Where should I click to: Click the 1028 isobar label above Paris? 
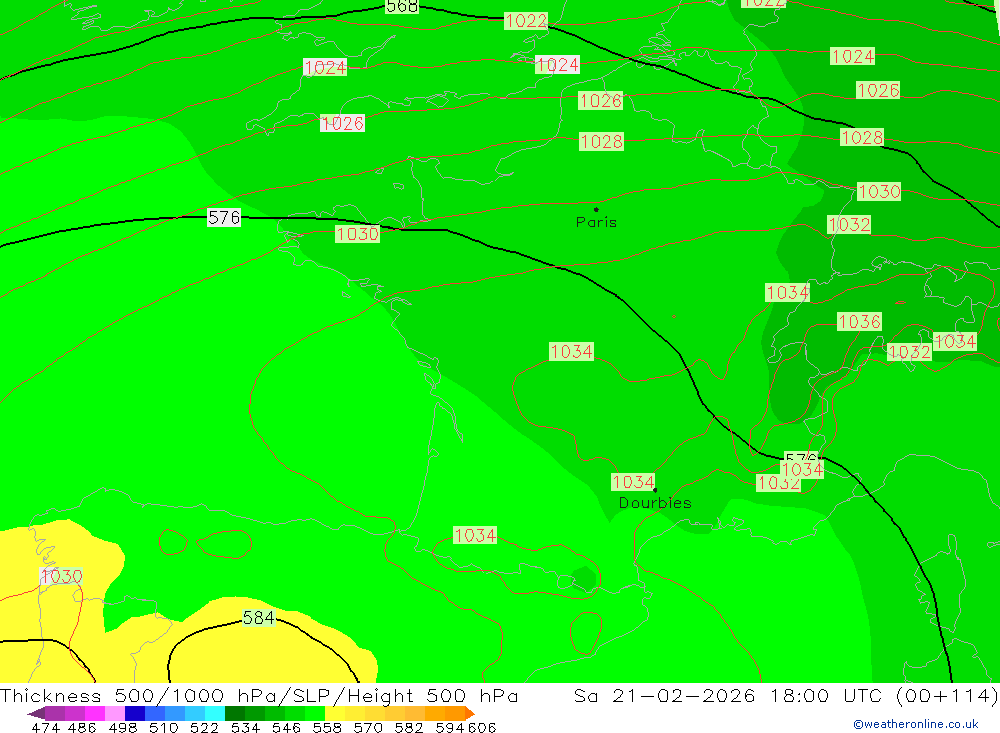coord(601,141)
